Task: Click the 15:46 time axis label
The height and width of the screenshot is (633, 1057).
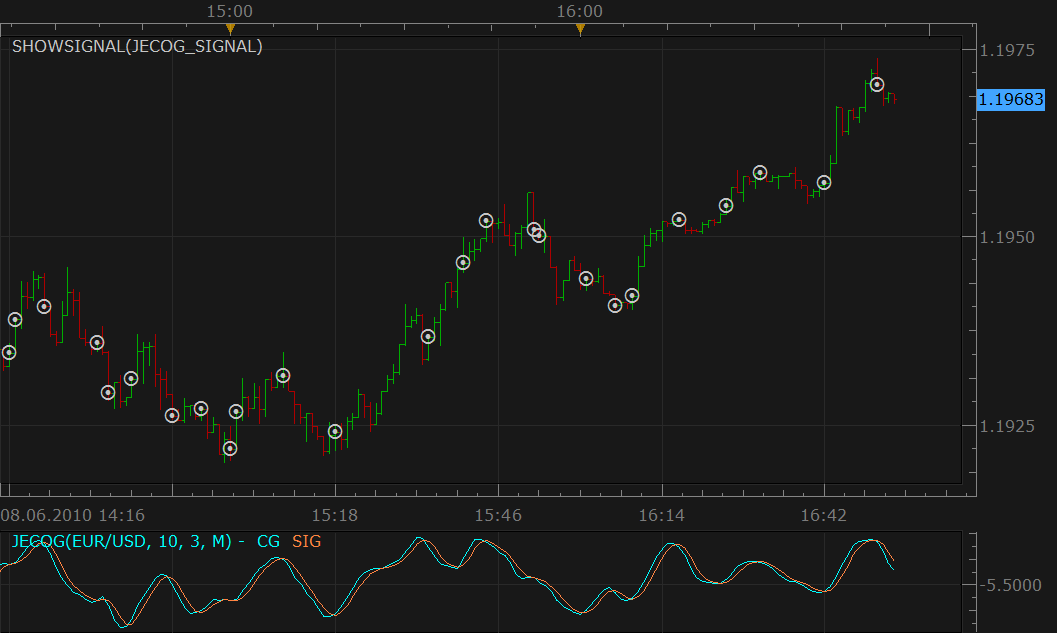Action: (498, 516)
